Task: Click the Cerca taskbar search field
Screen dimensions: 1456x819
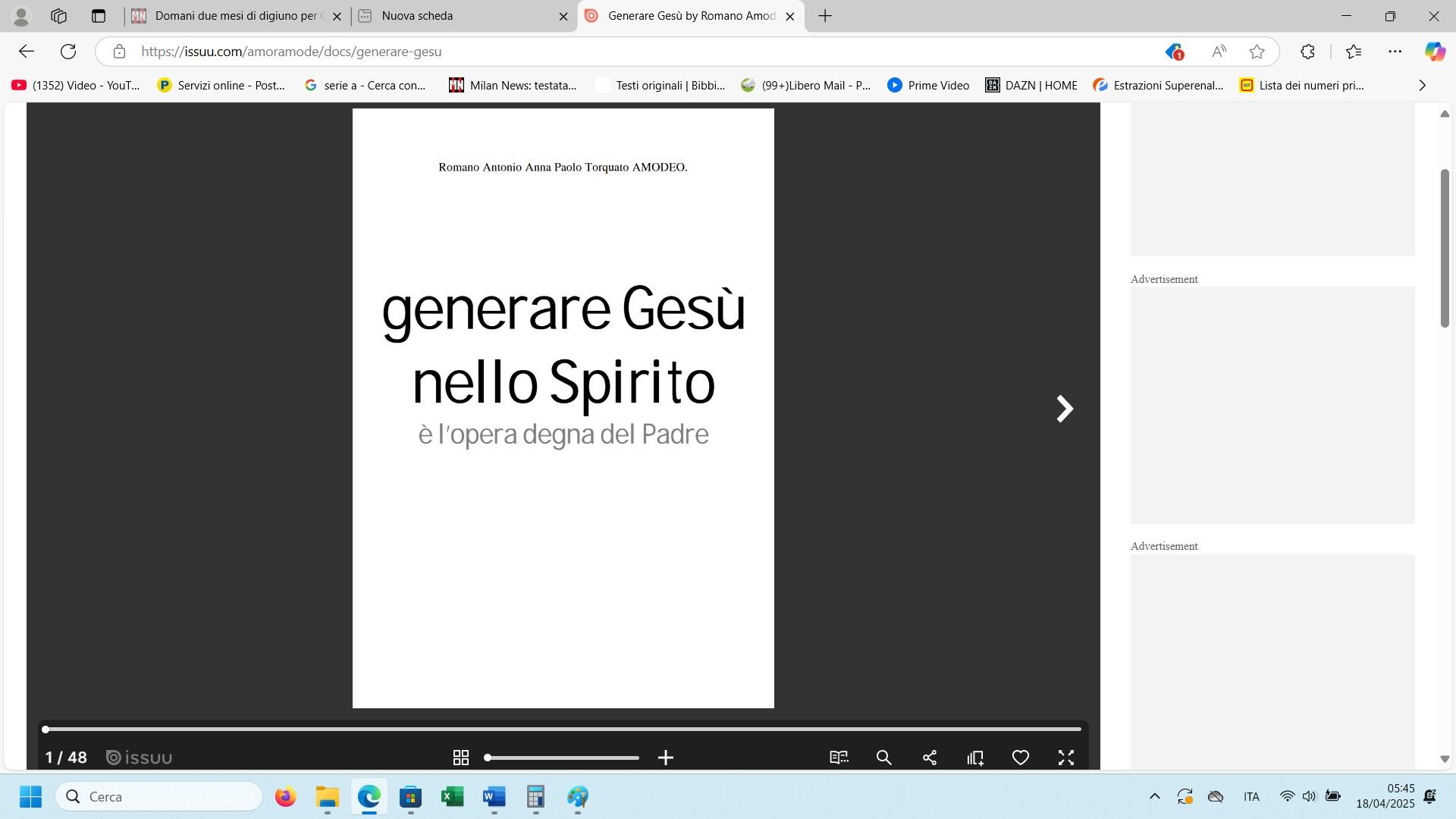Action: [159, 796]
